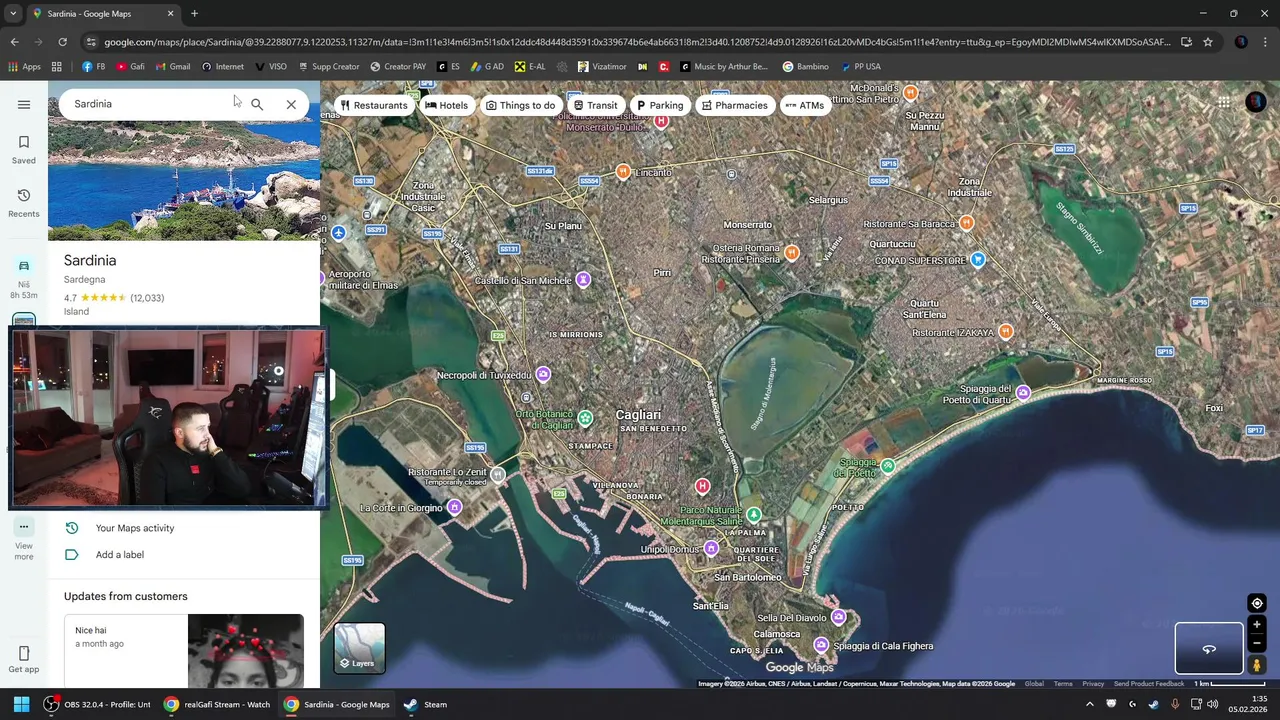Screen dimensions: 1280x720
Task: Open the car driving directions icon
Action: pyautogui.click(x=24, y=266)
